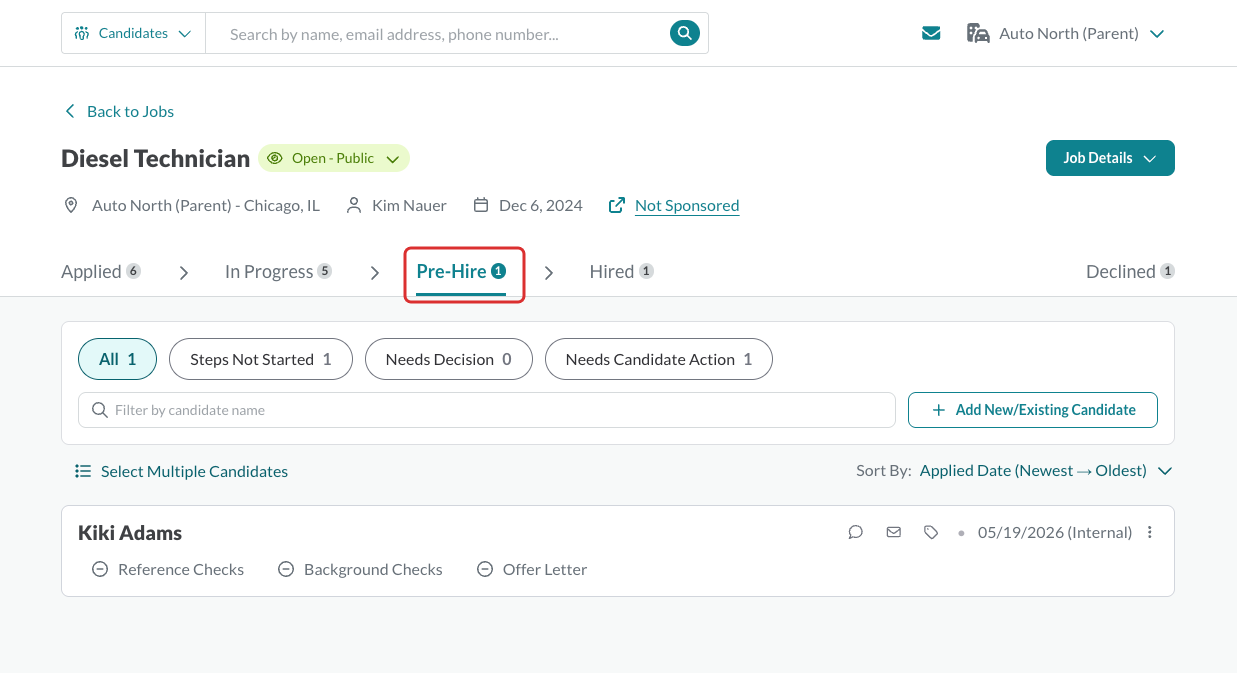The height and width of the screenshot is (673, 1237).
Task: Click the teal search magnifier button
Action: 684,33
